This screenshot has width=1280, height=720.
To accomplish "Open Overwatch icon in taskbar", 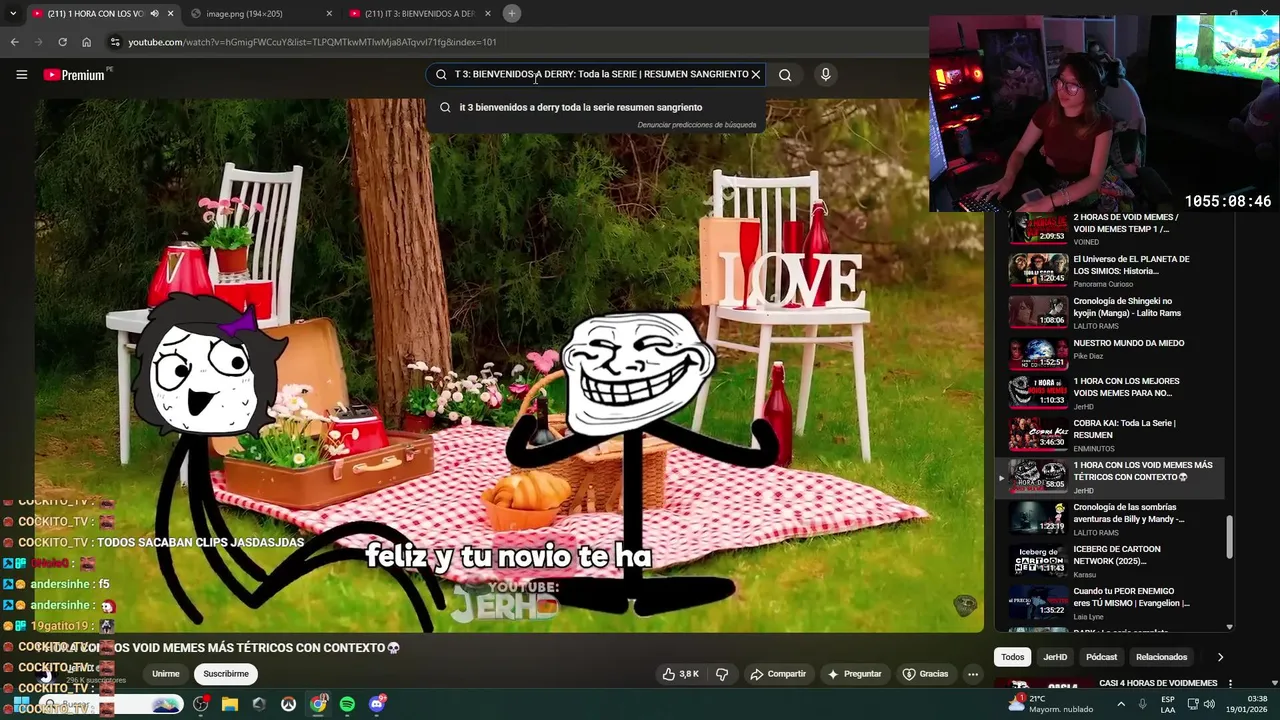I will [x=288, y=704].
